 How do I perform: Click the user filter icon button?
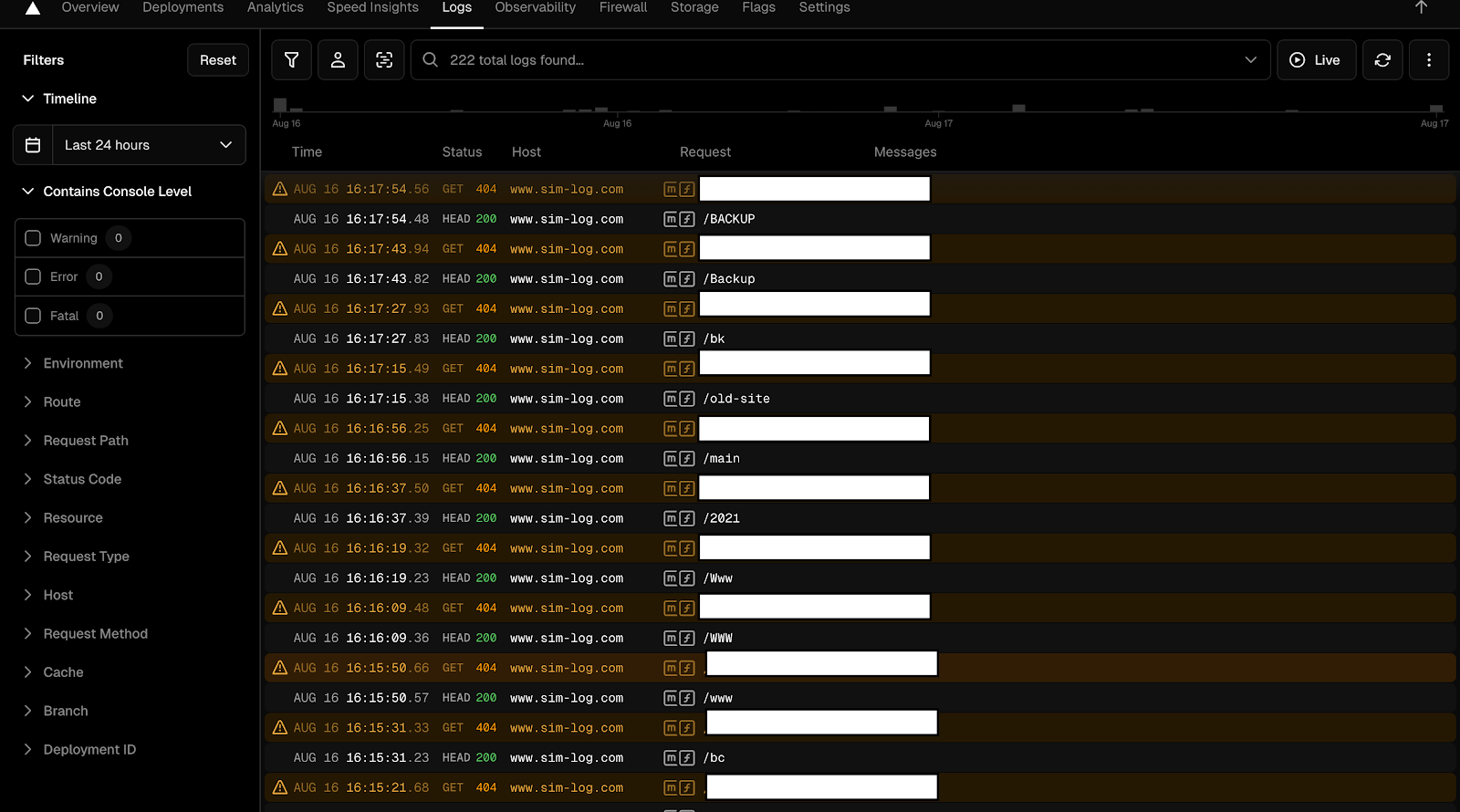[338, 60]
